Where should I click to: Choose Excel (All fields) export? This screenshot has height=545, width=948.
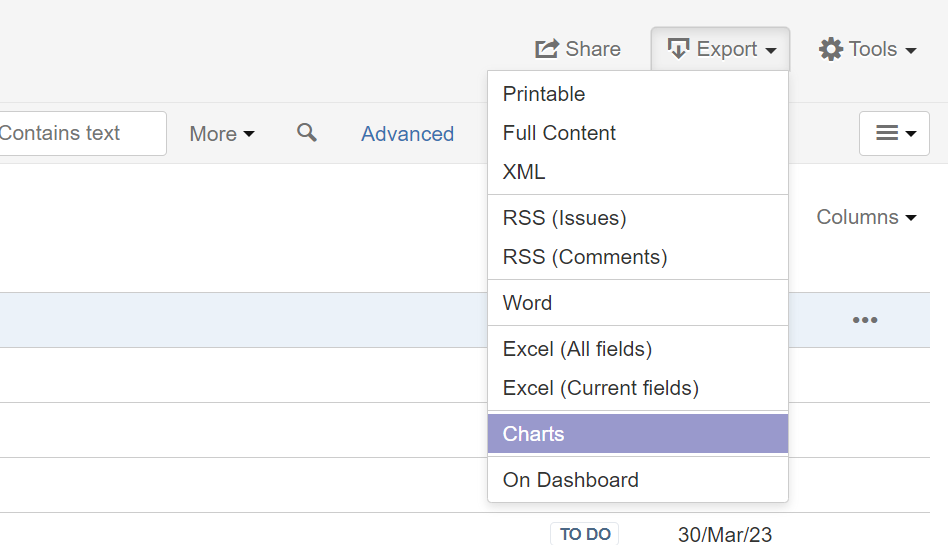click(x=577, y=349)
